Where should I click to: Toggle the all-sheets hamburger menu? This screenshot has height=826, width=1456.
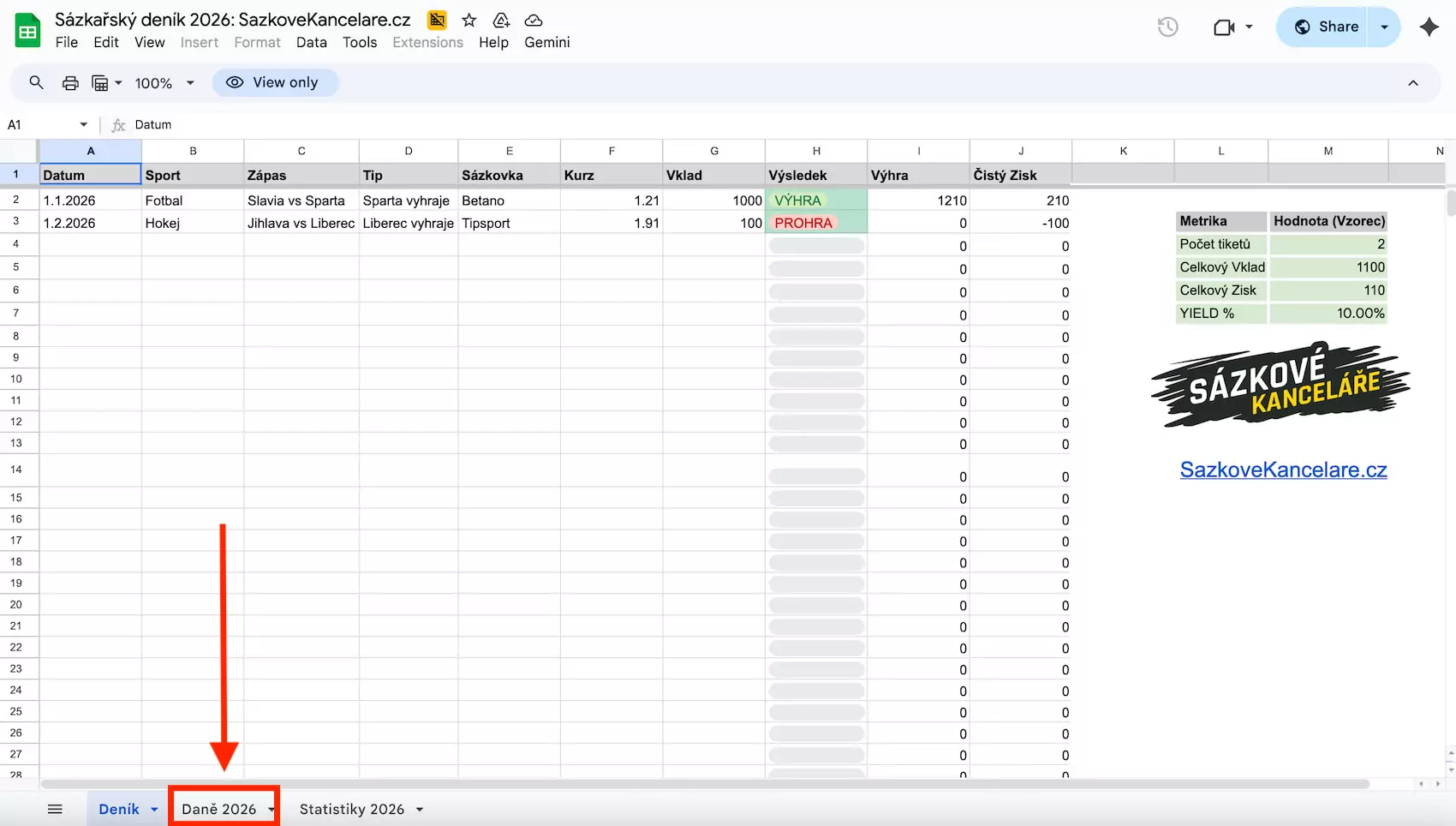(55, 808)
